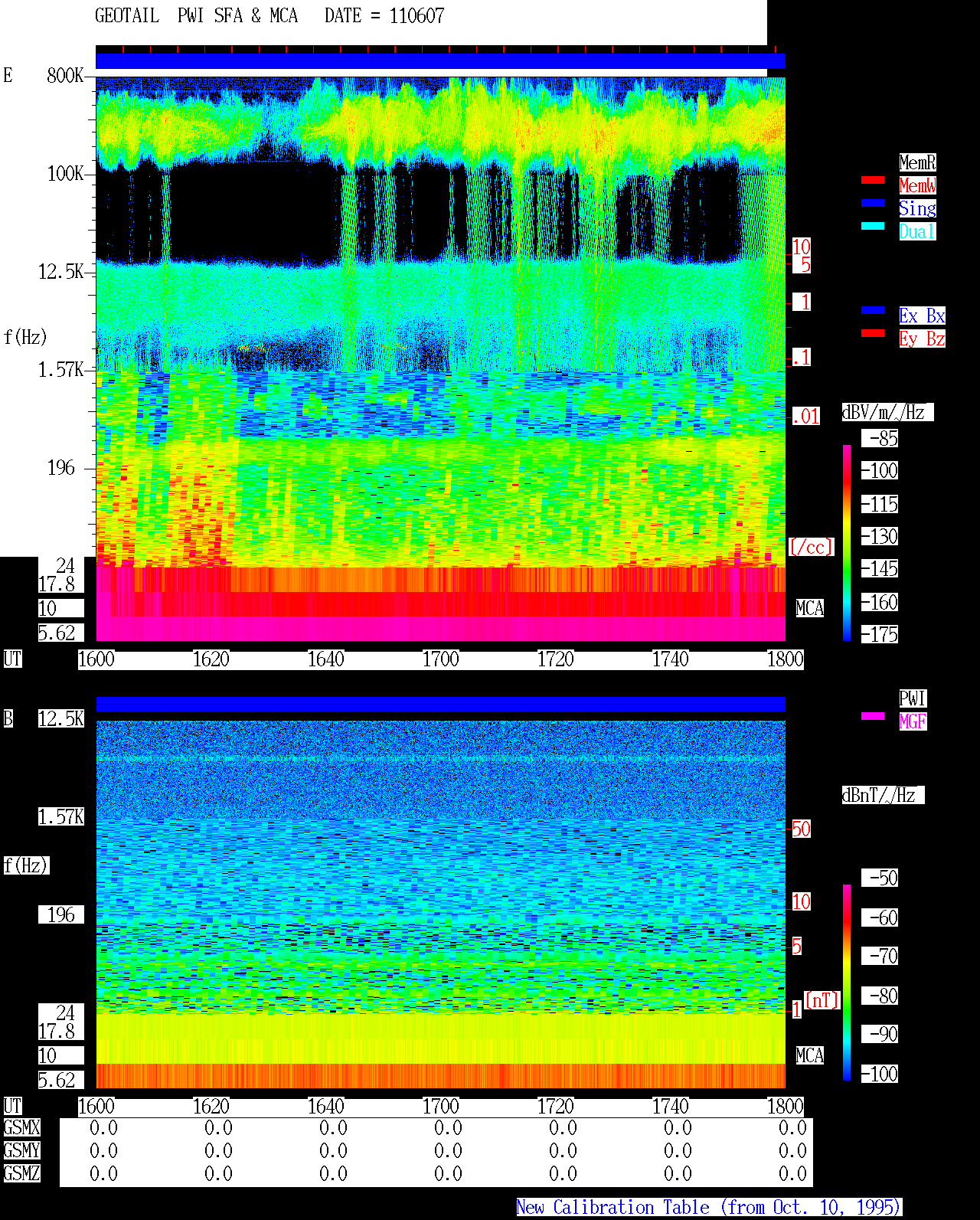Click the red Ey Bz legend swatch

coord(873,333)
